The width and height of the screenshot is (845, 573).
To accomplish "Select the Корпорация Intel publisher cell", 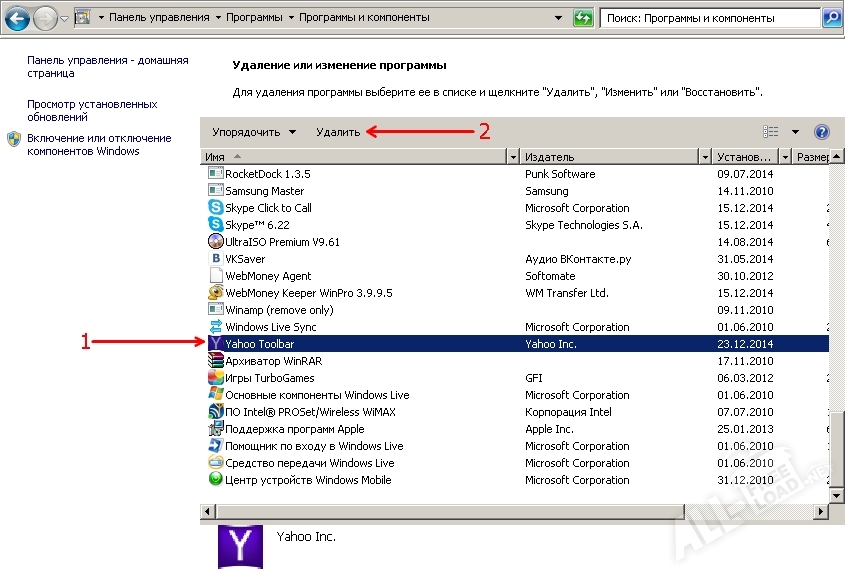I will (568, 412).
